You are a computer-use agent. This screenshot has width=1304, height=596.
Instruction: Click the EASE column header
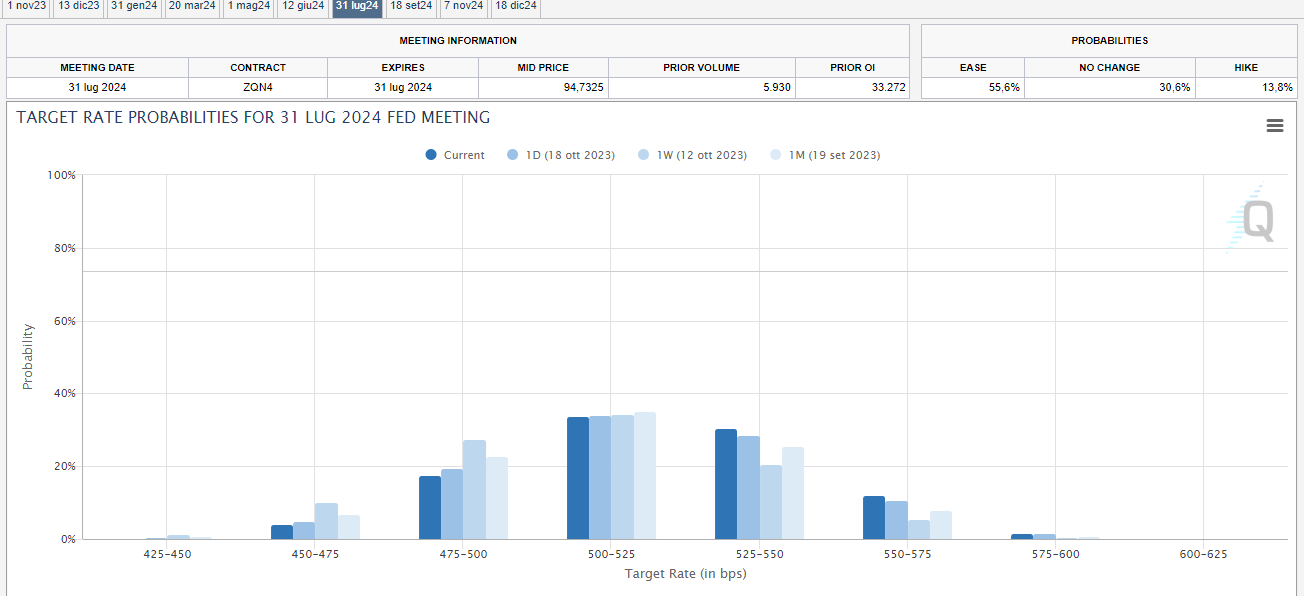point(973,68)
